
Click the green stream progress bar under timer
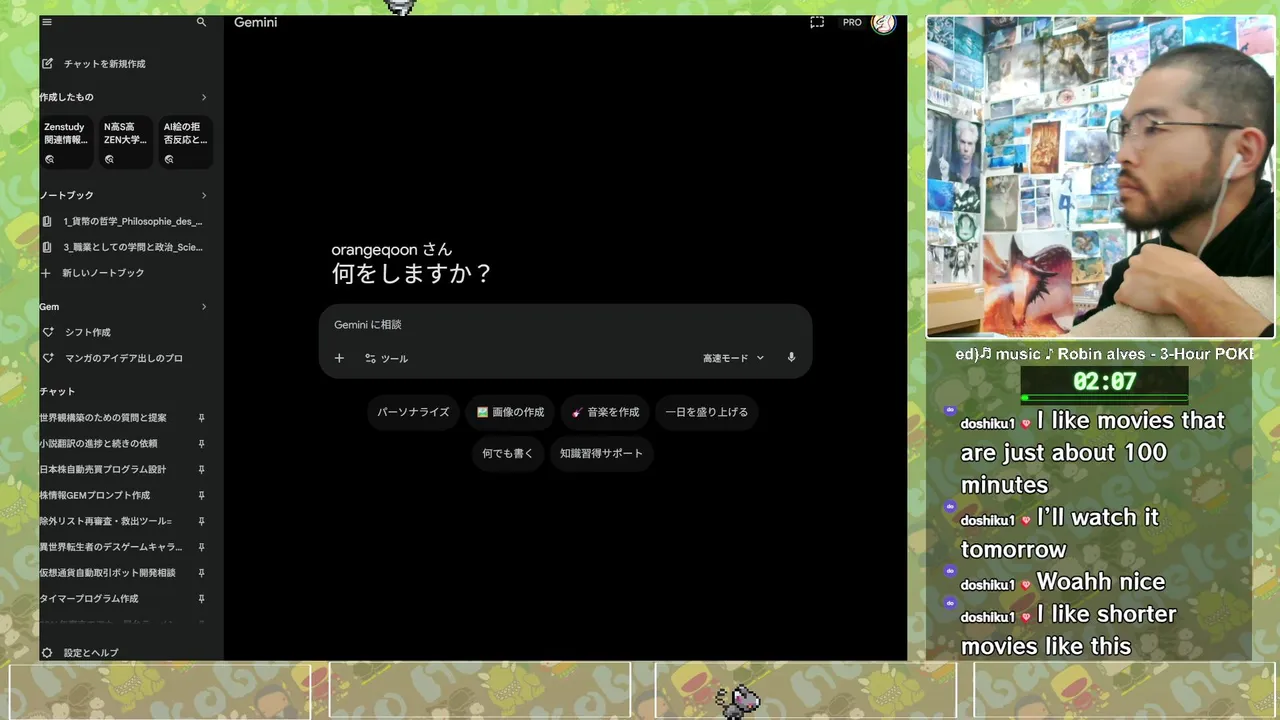click(1104, 398)
